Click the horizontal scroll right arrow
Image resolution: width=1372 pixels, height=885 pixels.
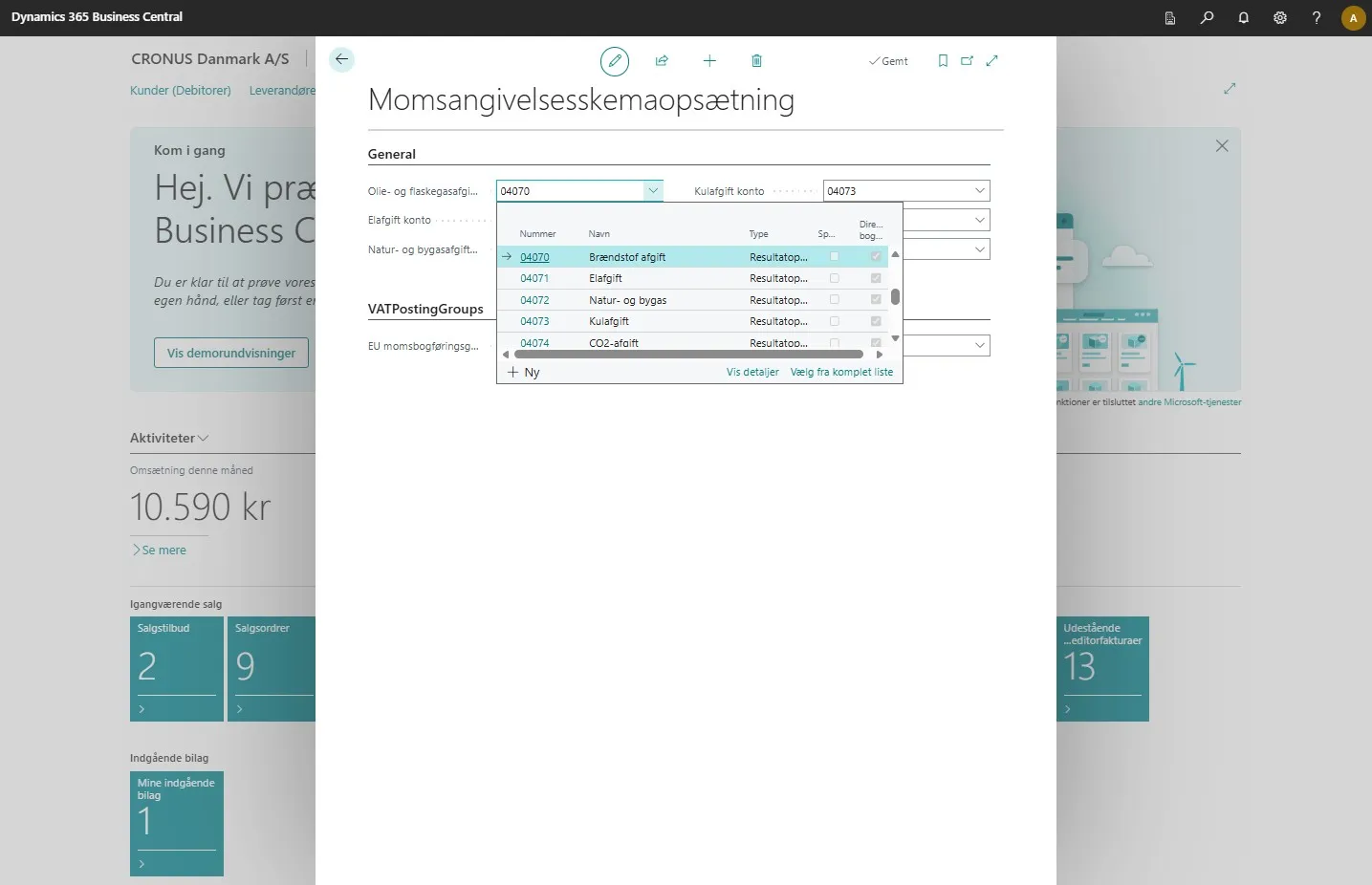tap(880, 355)
